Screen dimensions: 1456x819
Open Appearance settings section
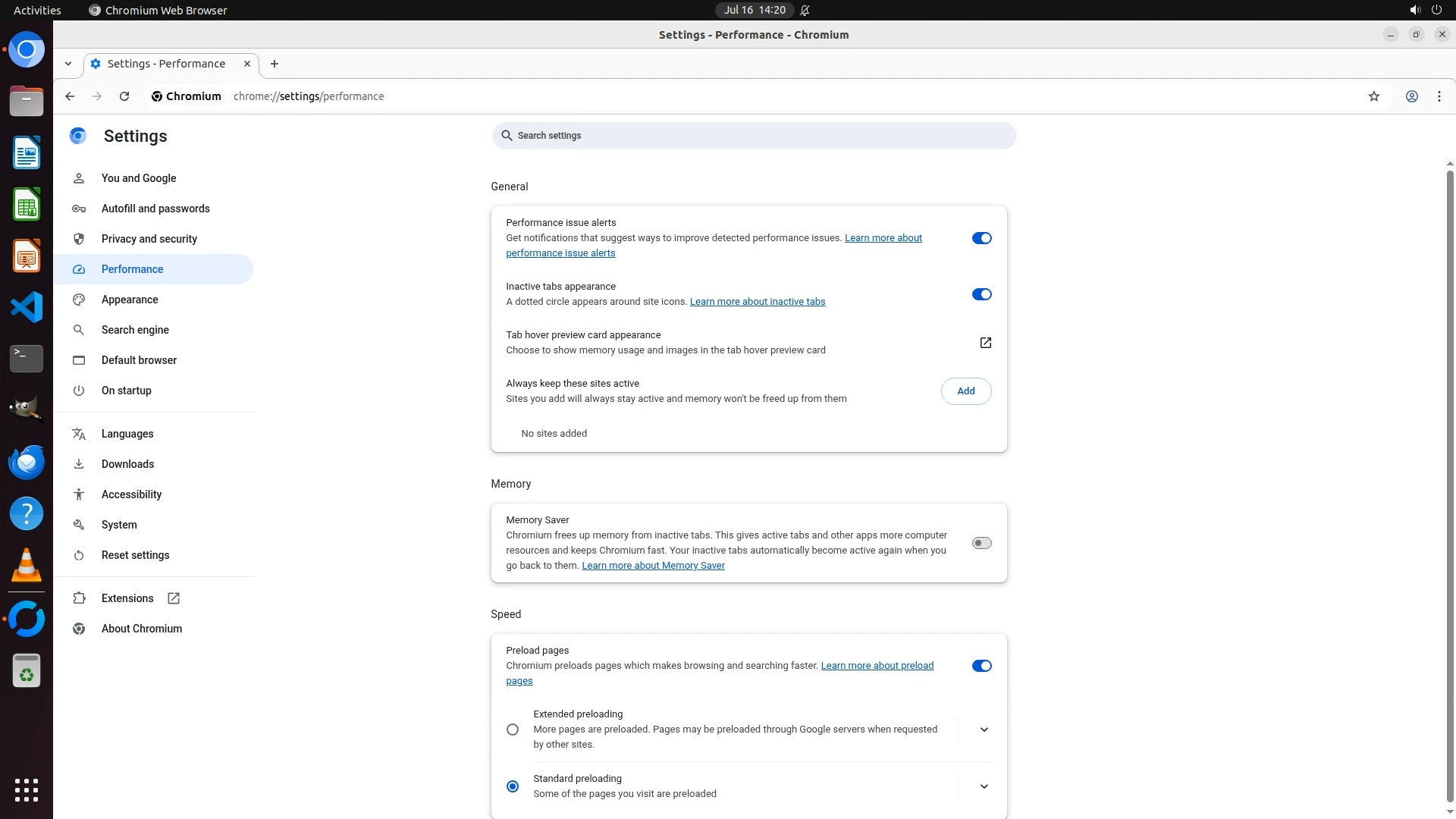pos(130,300)
